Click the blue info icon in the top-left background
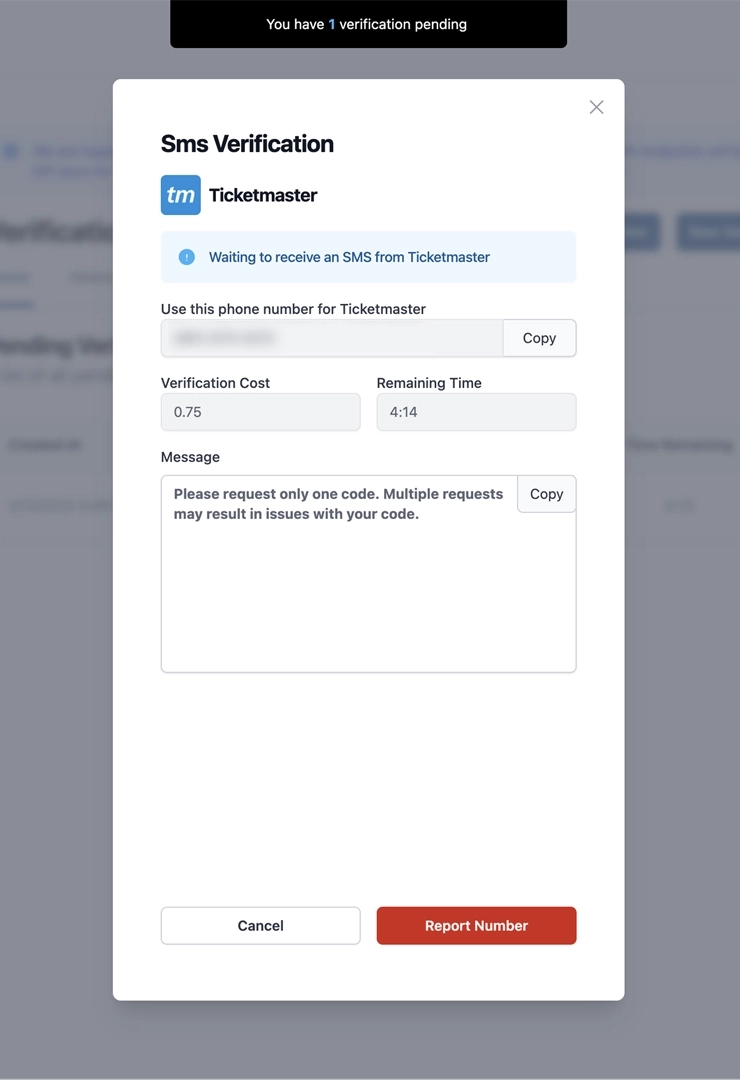The image size is (740, 1080). click(11, 151)
